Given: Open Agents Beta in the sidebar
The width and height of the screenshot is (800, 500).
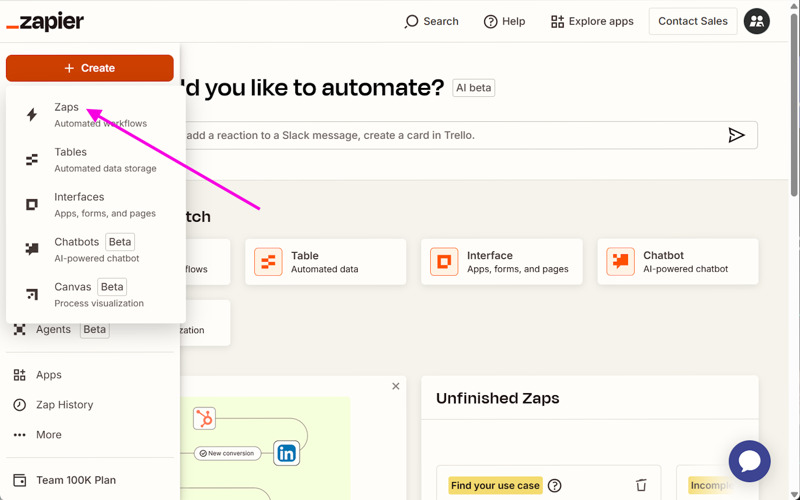Looking at the screenshot, I should (x=61, y=330).
